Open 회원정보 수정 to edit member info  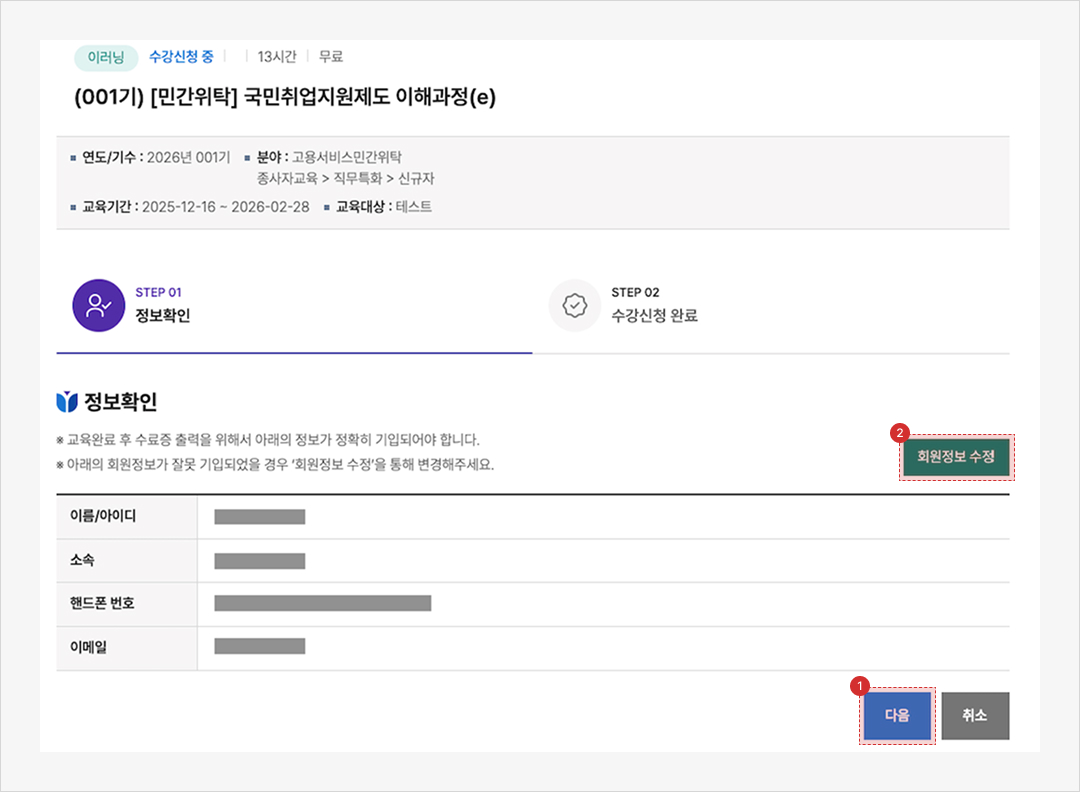coord(956,457)
